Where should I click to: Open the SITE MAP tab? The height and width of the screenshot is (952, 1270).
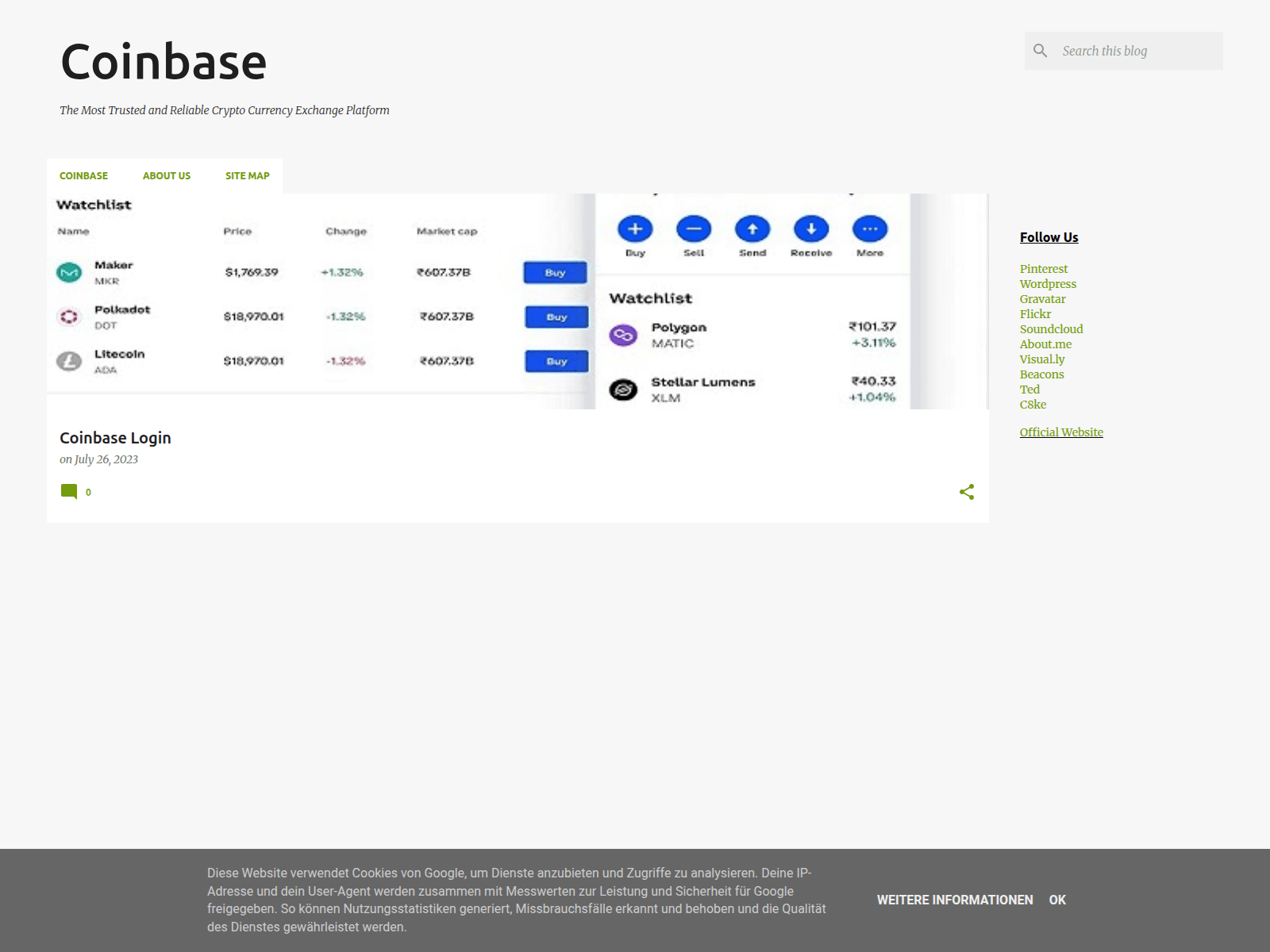point(248,176)
